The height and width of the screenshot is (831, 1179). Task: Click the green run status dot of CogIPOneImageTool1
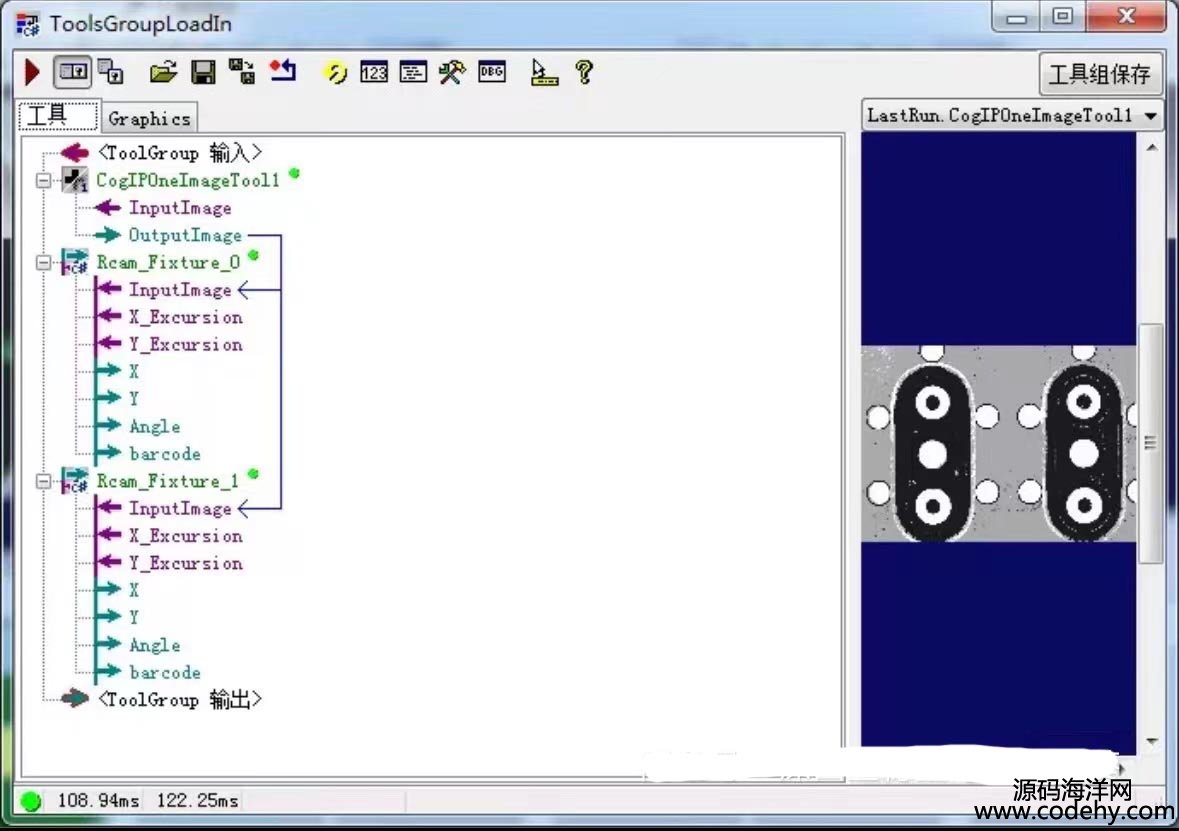[x=295, y=174]
